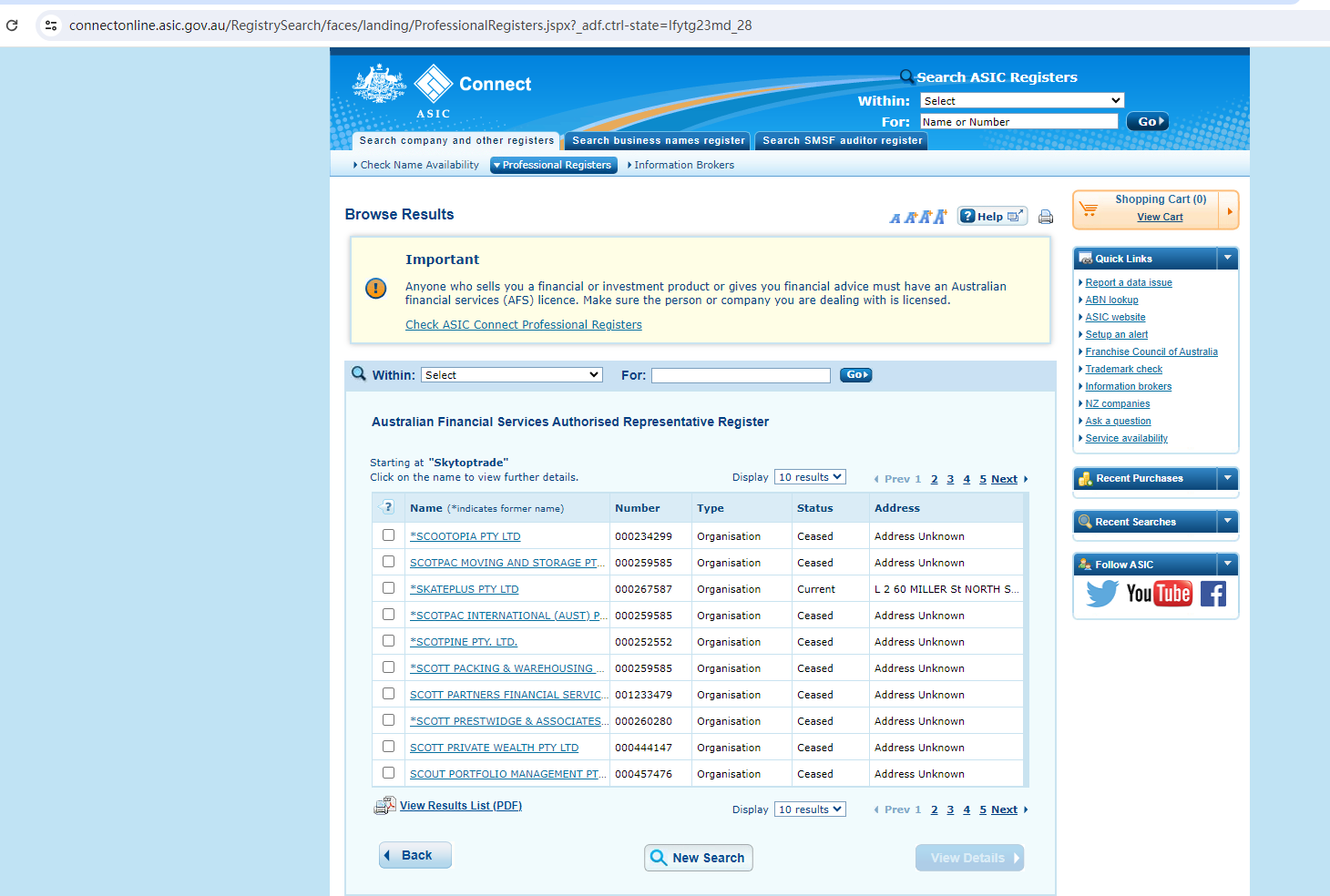
Task: Click the For text field in results search
Action: [x=741, y=375]
